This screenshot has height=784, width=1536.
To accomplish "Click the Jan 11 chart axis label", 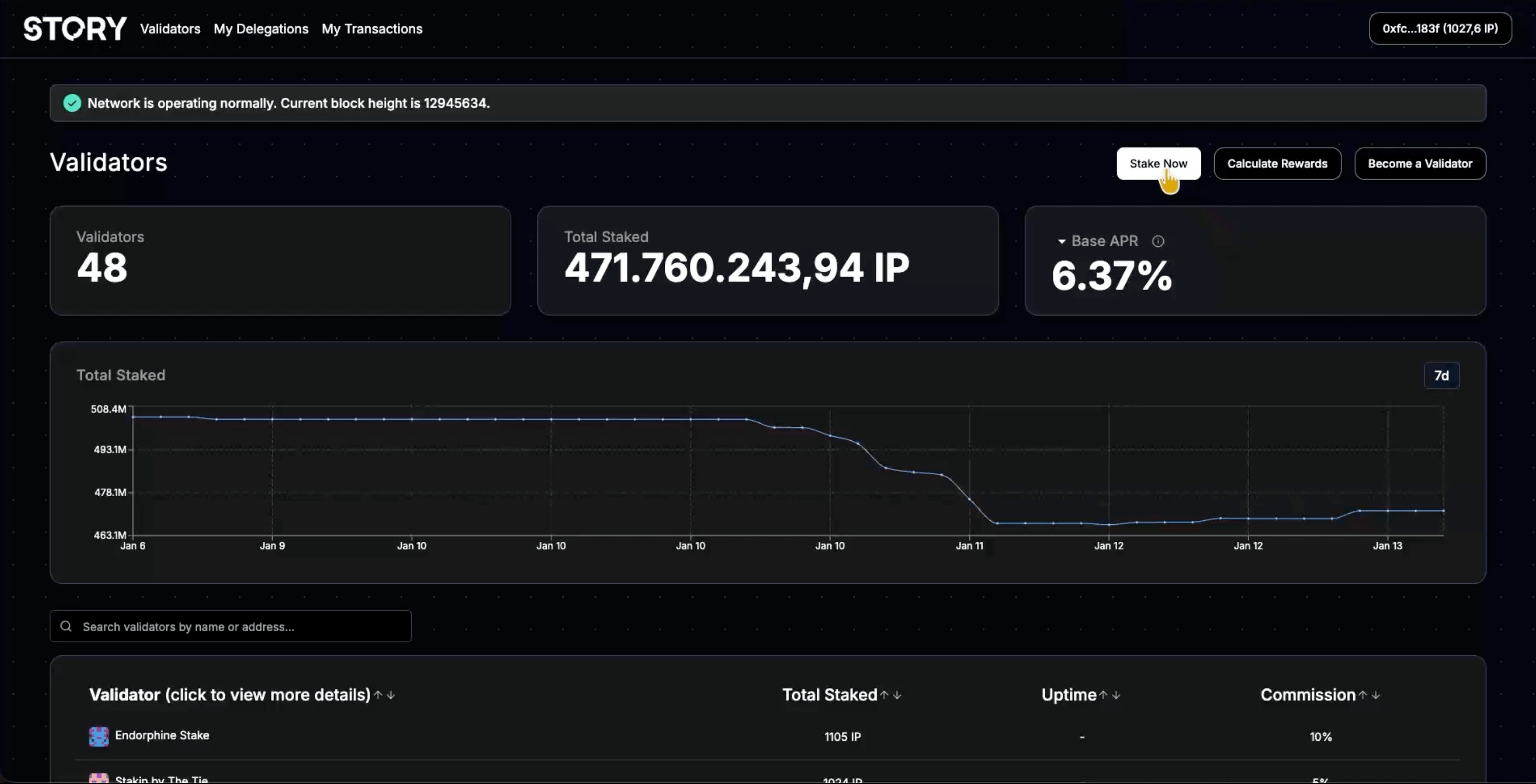I will coord(970,546).
